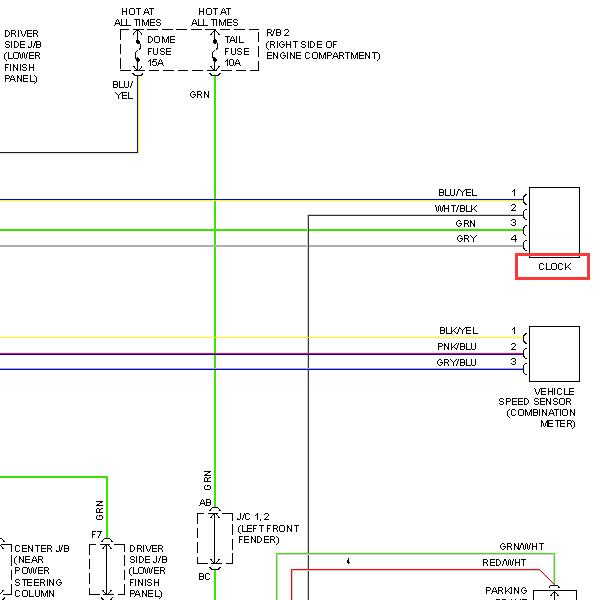This screenshot has height=600, width=596.
Task: Click the PNK/BLU wire label
Action: tap(457, 347)
